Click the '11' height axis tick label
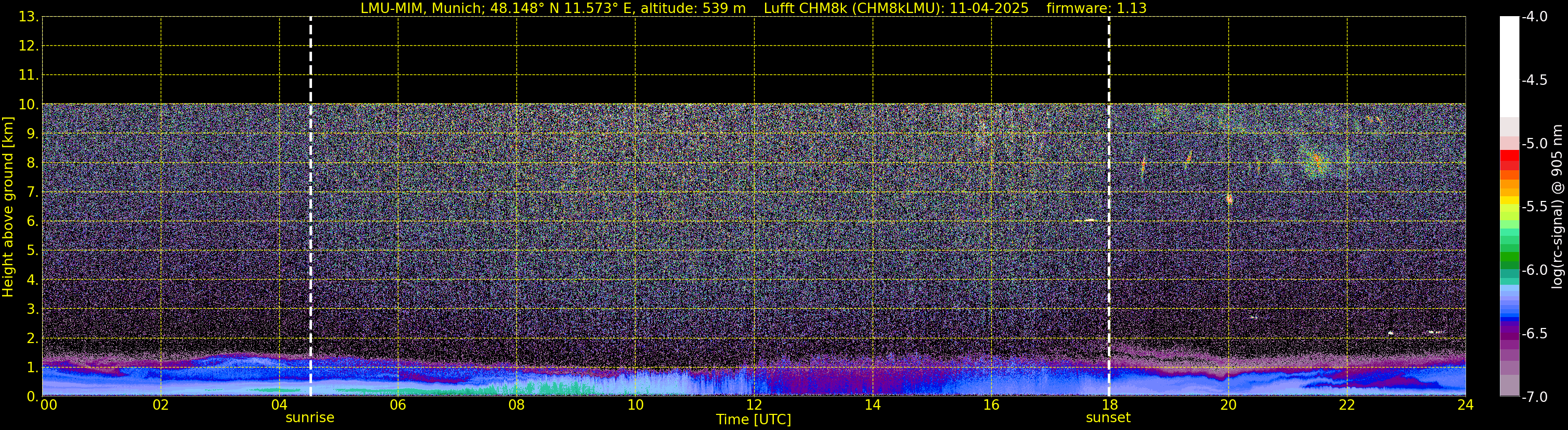This screenshot has width=1568, height=430. (28, 75)
